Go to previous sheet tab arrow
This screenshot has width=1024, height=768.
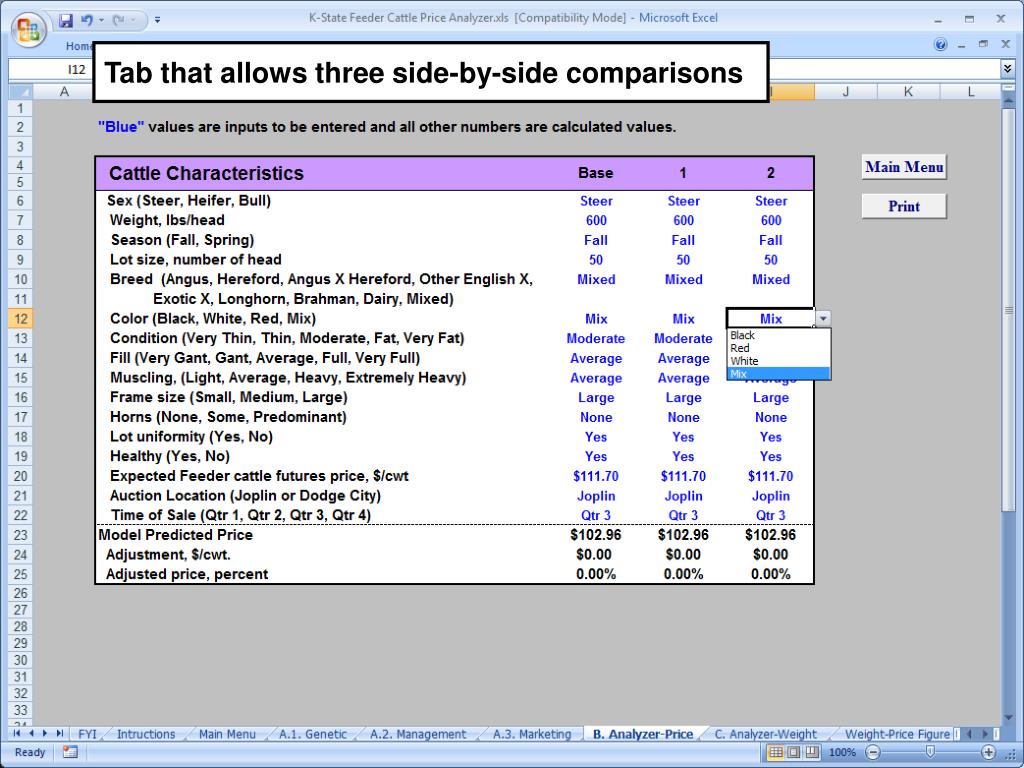pyautogui.click(x=31, y=734)
